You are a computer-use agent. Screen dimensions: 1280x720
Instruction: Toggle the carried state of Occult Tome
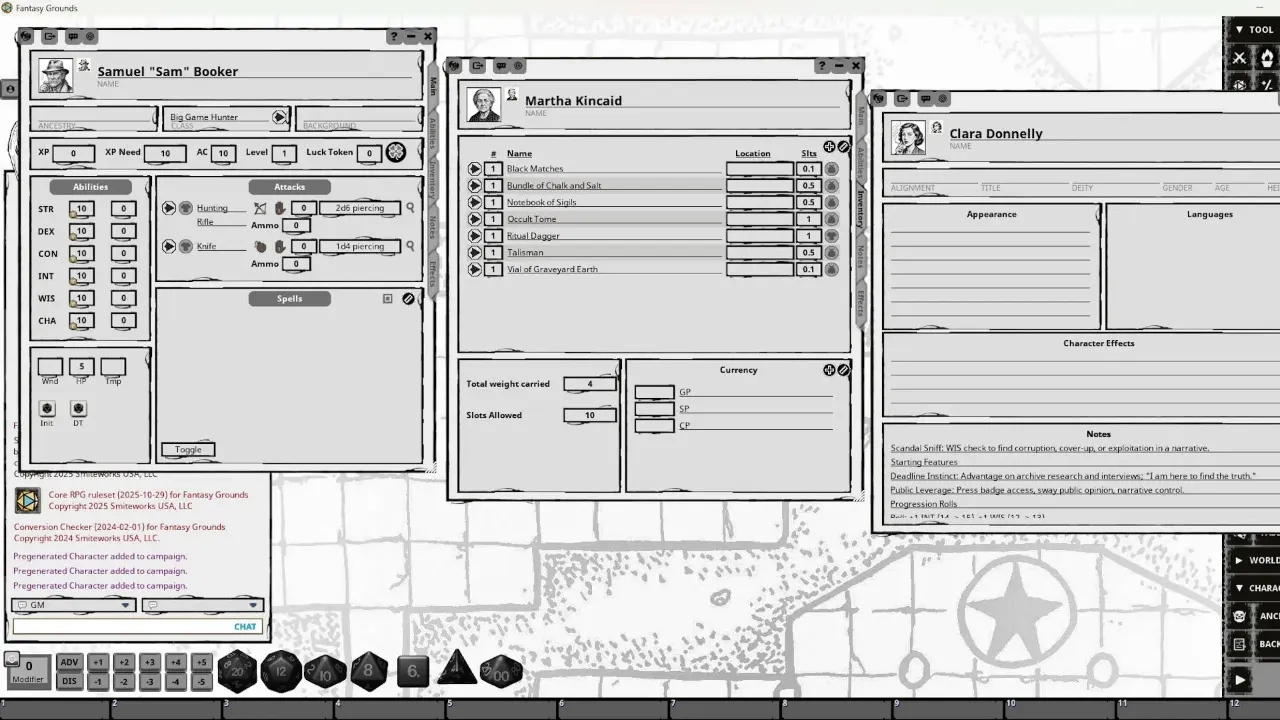pos(831,219)
